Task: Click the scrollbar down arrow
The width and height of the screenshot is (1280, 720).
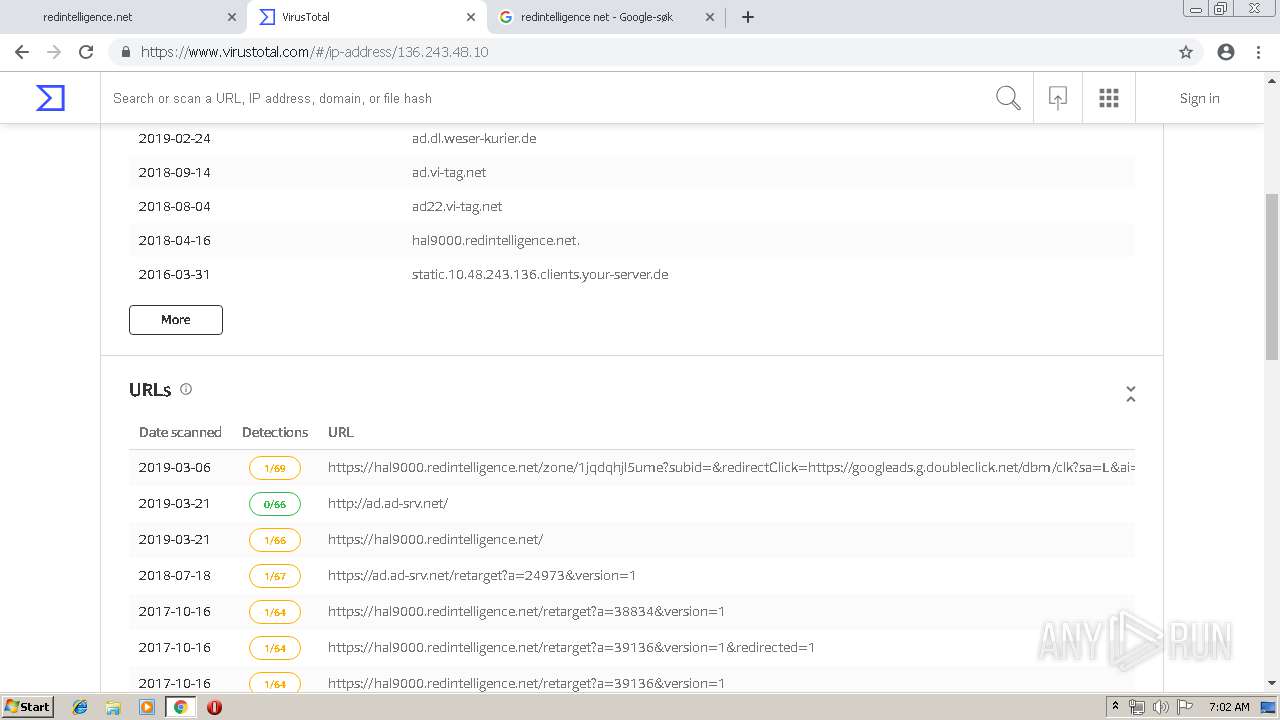Action: coord(1272,684)
